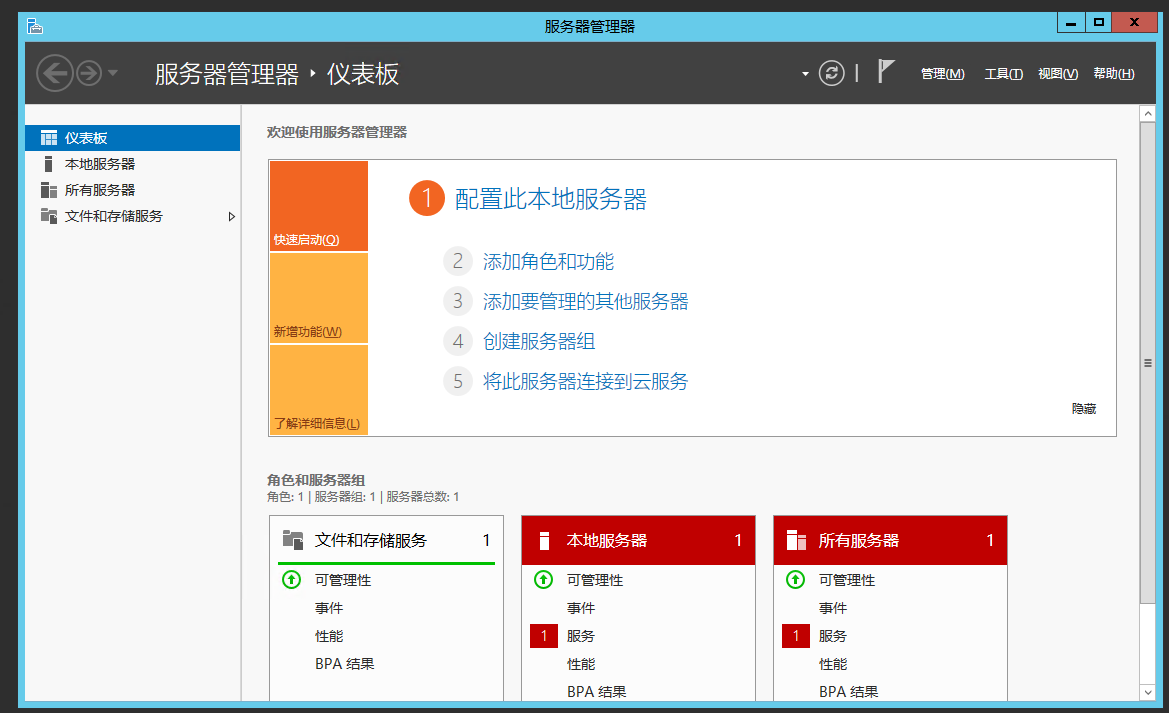
Task: Click the refresh dashboard icon
Action: point(831,73)
